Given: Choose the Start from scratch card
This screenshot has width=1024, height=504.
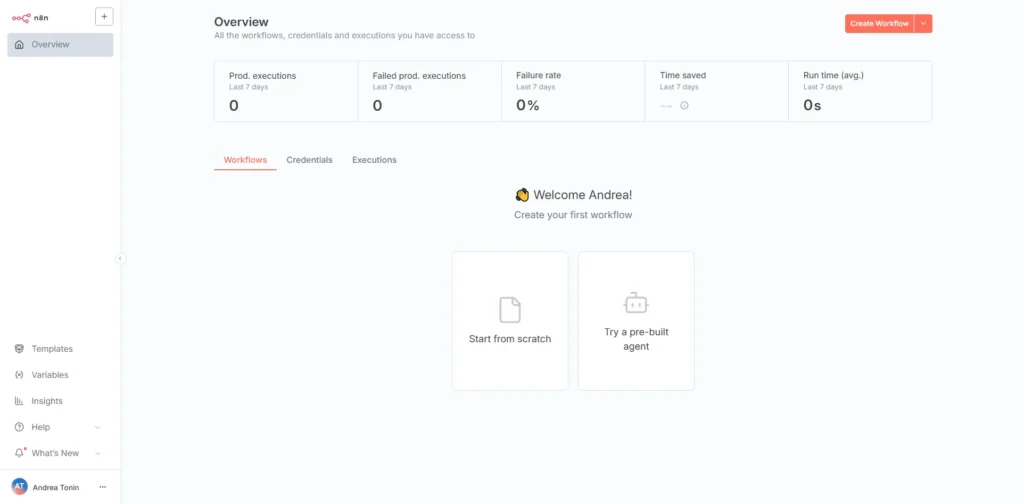Looking at the screenshot, I should (510, 321).
